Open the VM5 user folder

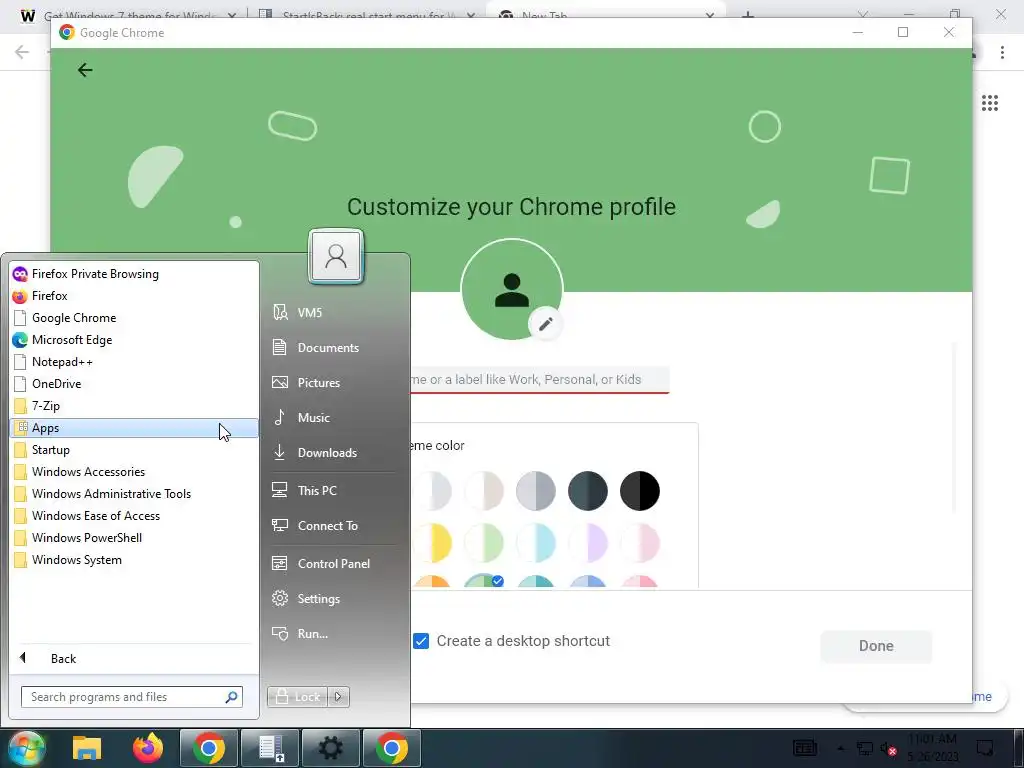(x=334, y=313)
